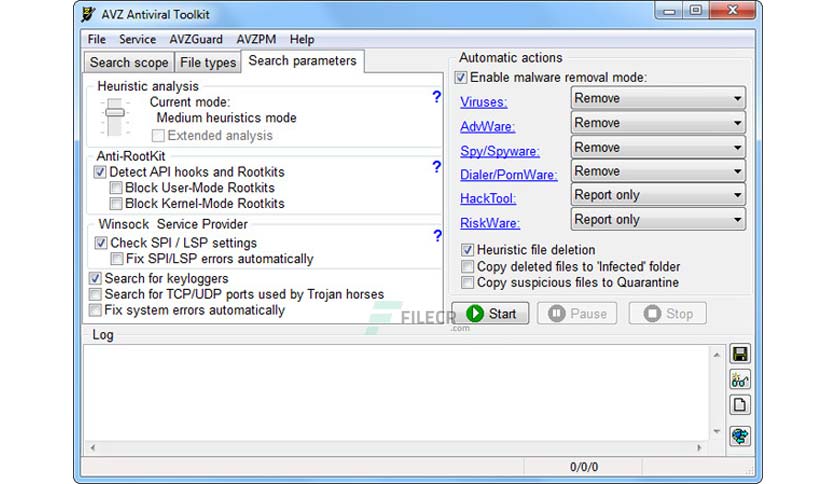Click the log's down scroll arrow
This screenshot has height=484, width=836.
[717, 431]
